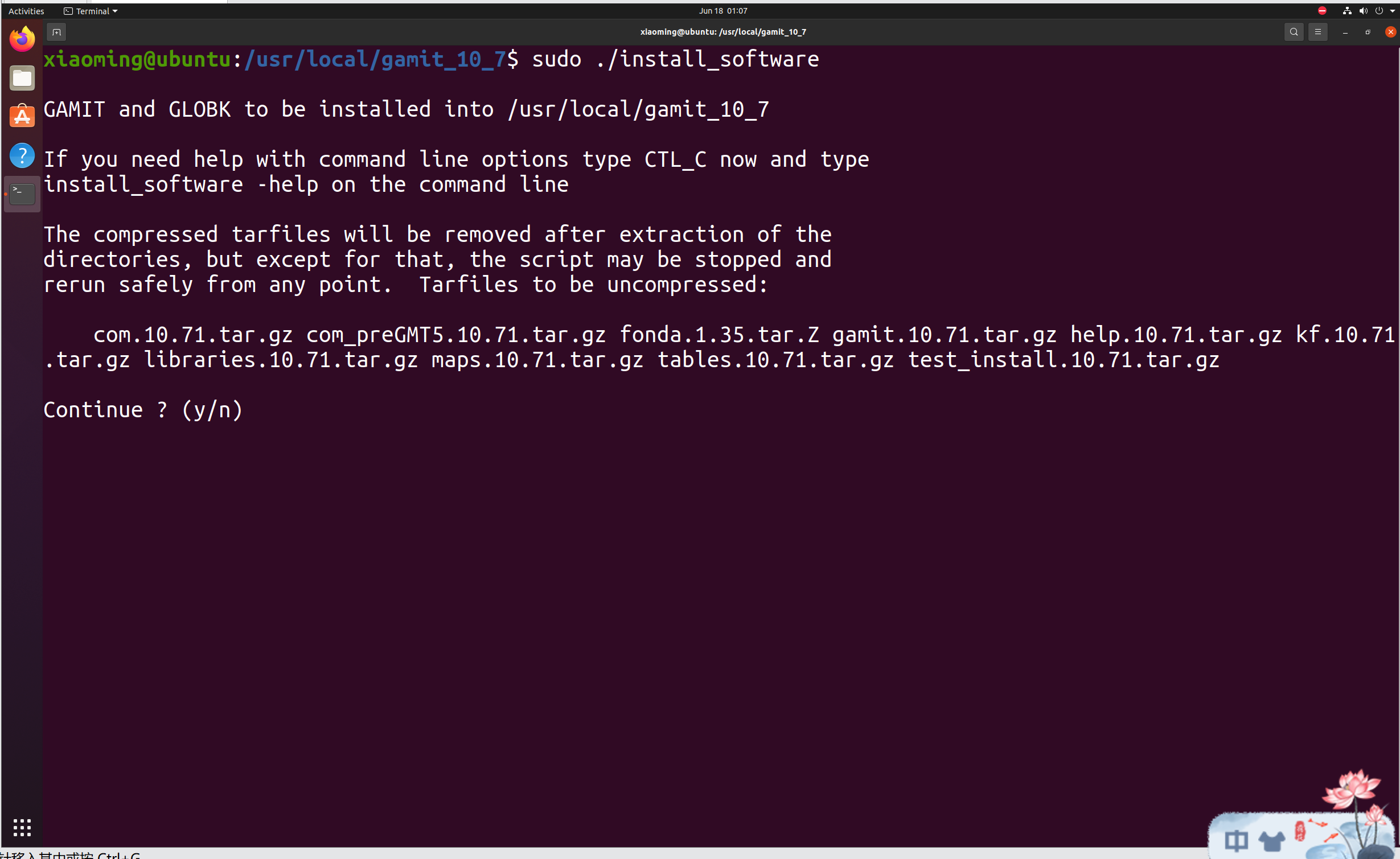Click the xiaoming@ubuntu window title
The height and width of the screenshot is (859, 1400).
pos(722,32)
